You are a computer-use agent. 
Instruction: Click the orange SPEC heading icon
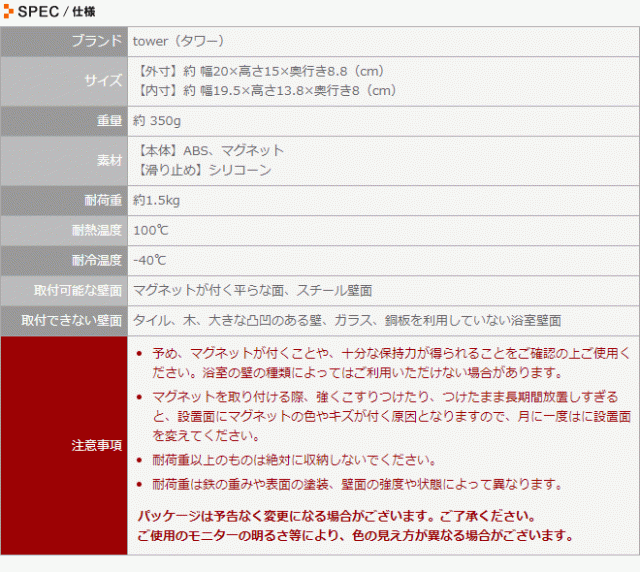pos(9,11)
